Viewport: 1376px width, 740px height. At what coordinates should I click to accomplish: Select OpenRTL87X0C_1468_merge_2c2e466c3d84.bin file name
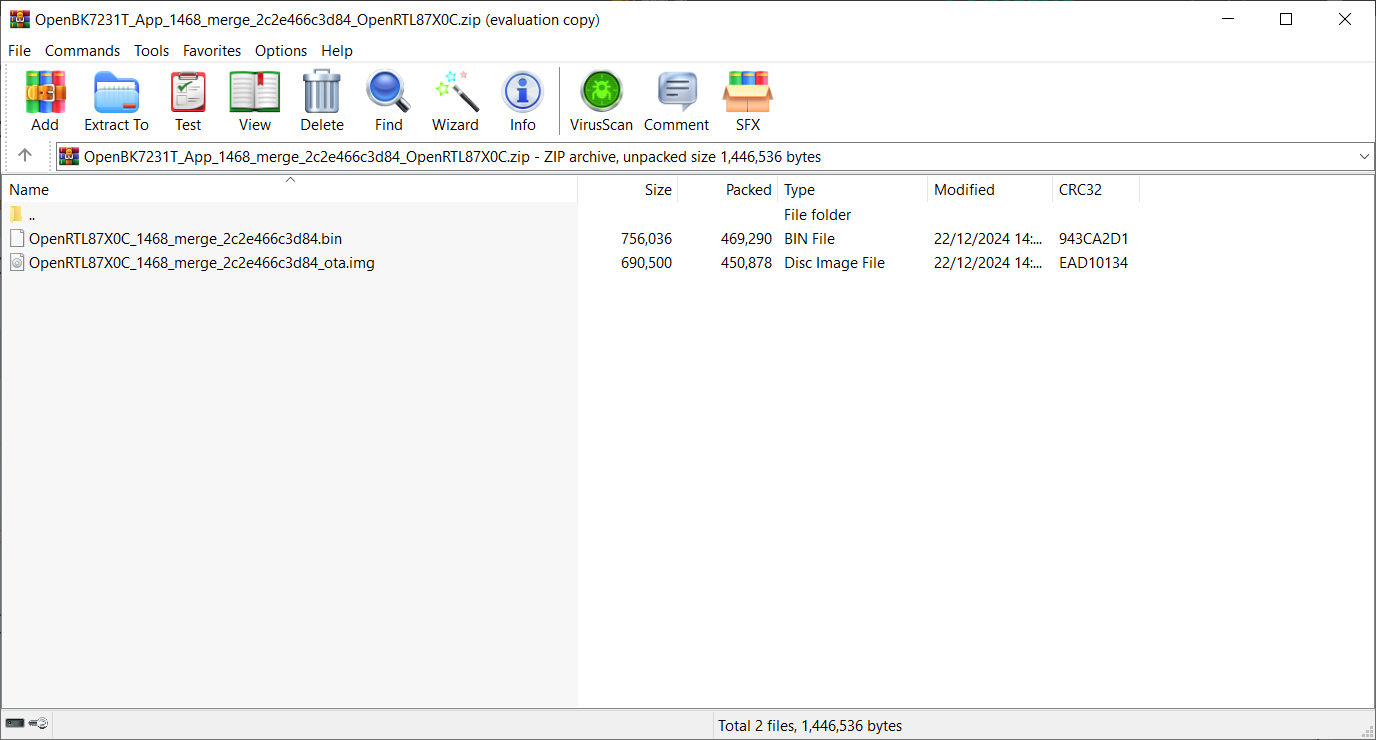click(186, 238)
